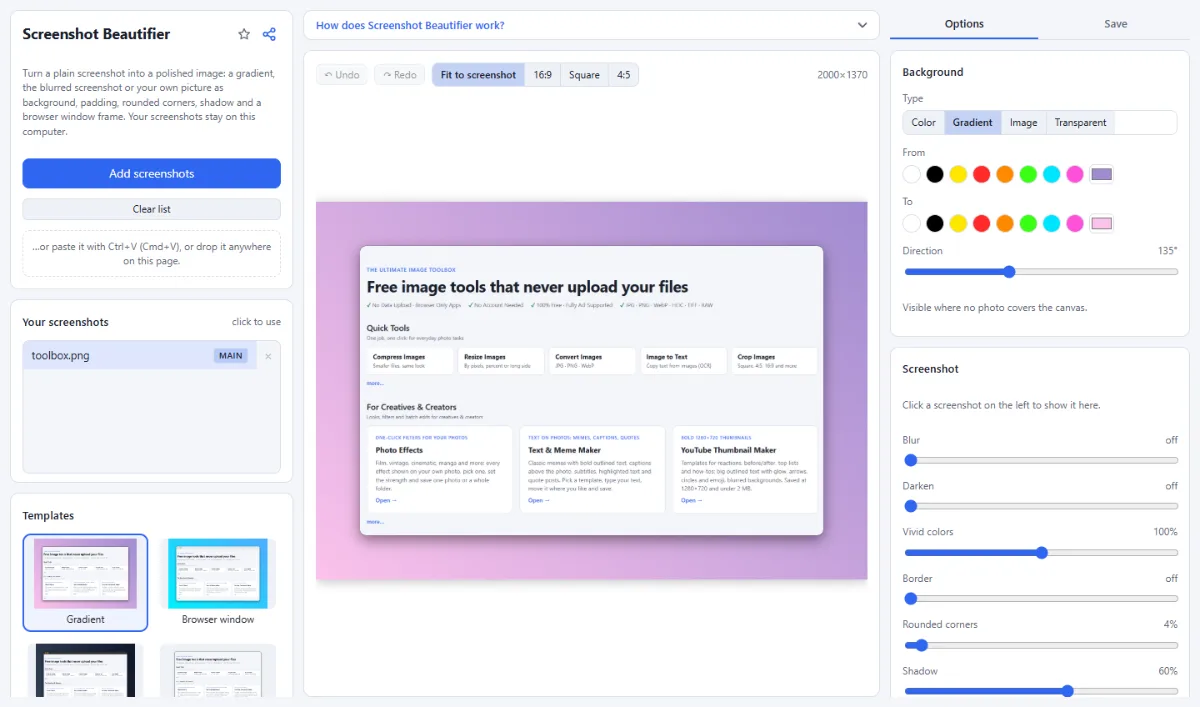Pick red in the From color row

981,174
